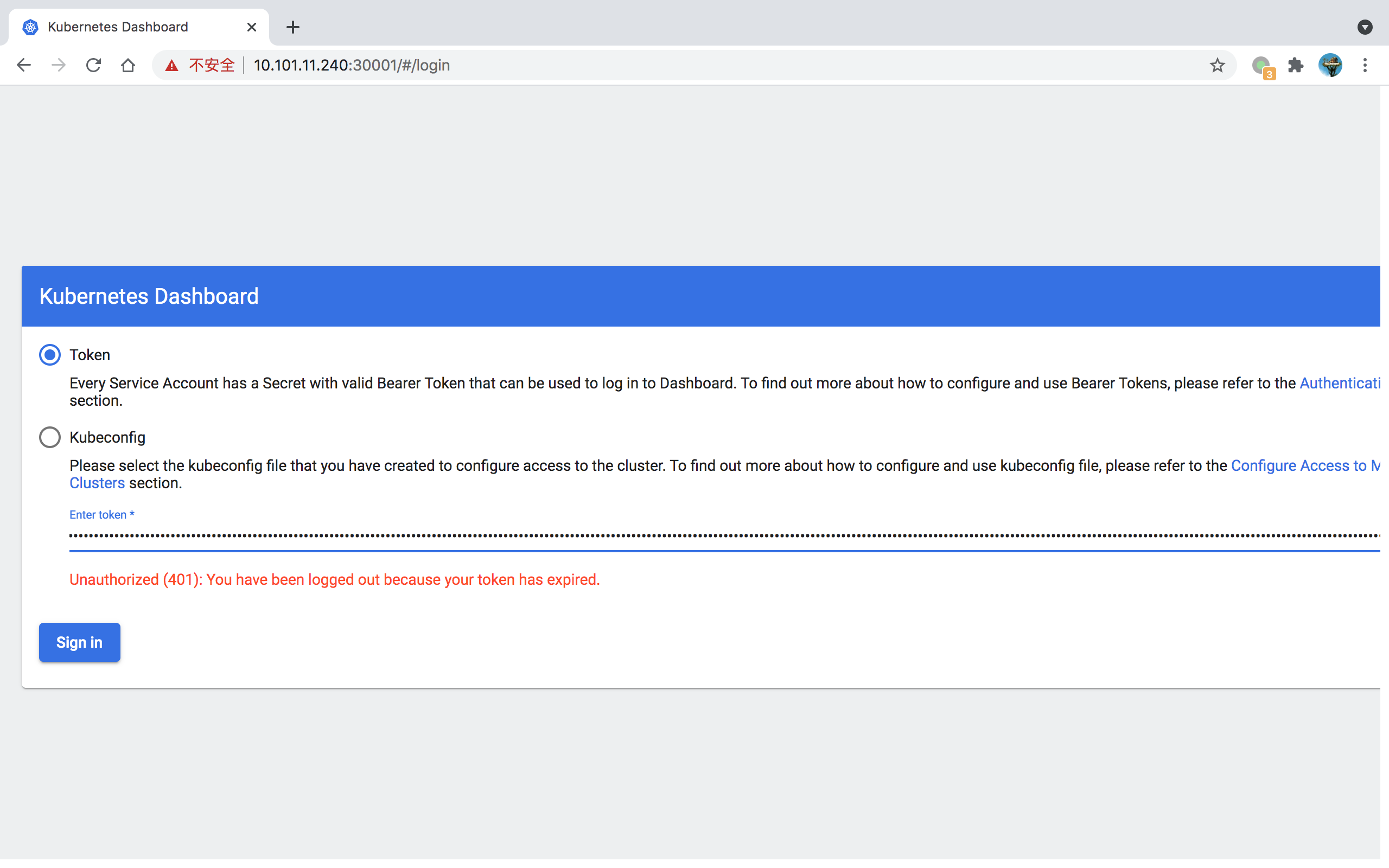Open the Chrome profile avatar

coord(1330,66)
